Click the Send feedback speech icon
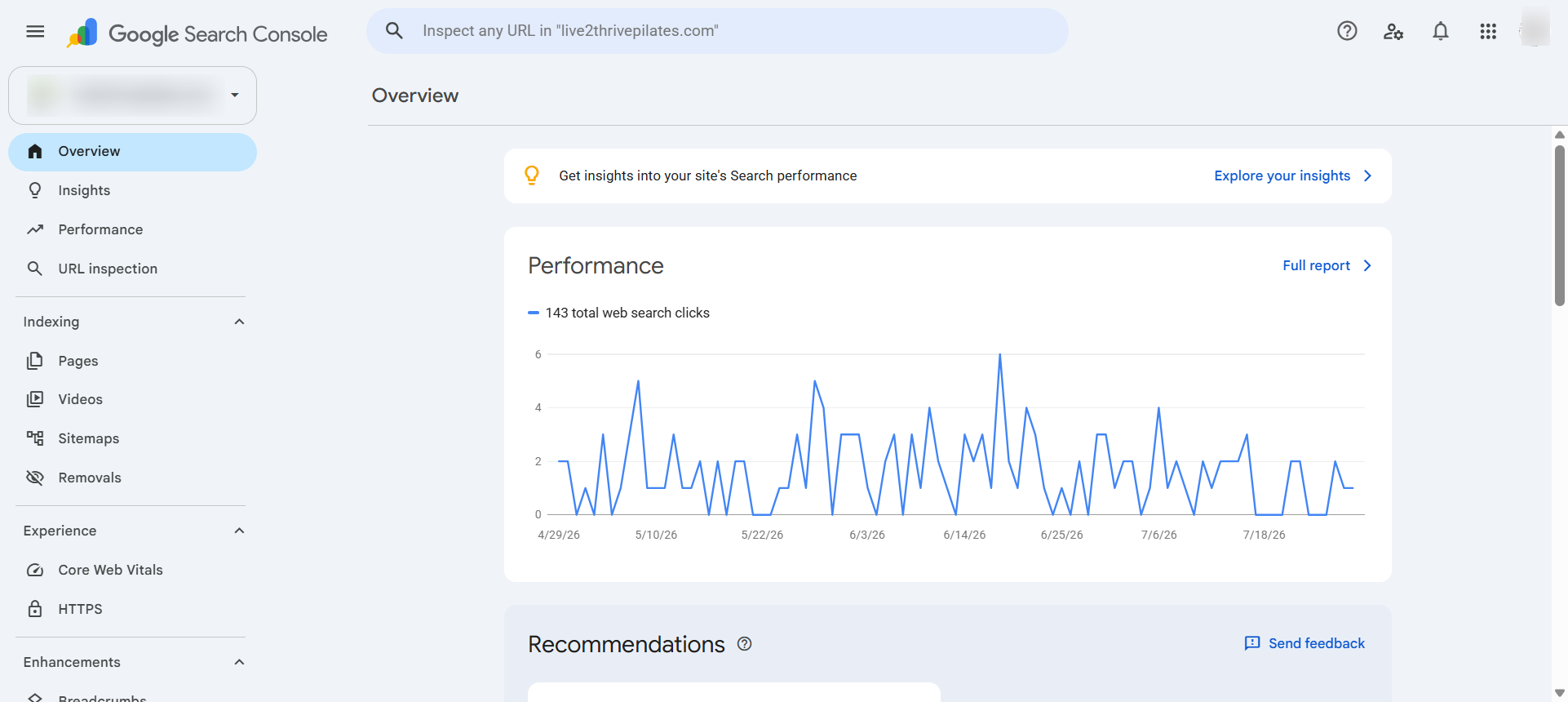 point(1252,643)
